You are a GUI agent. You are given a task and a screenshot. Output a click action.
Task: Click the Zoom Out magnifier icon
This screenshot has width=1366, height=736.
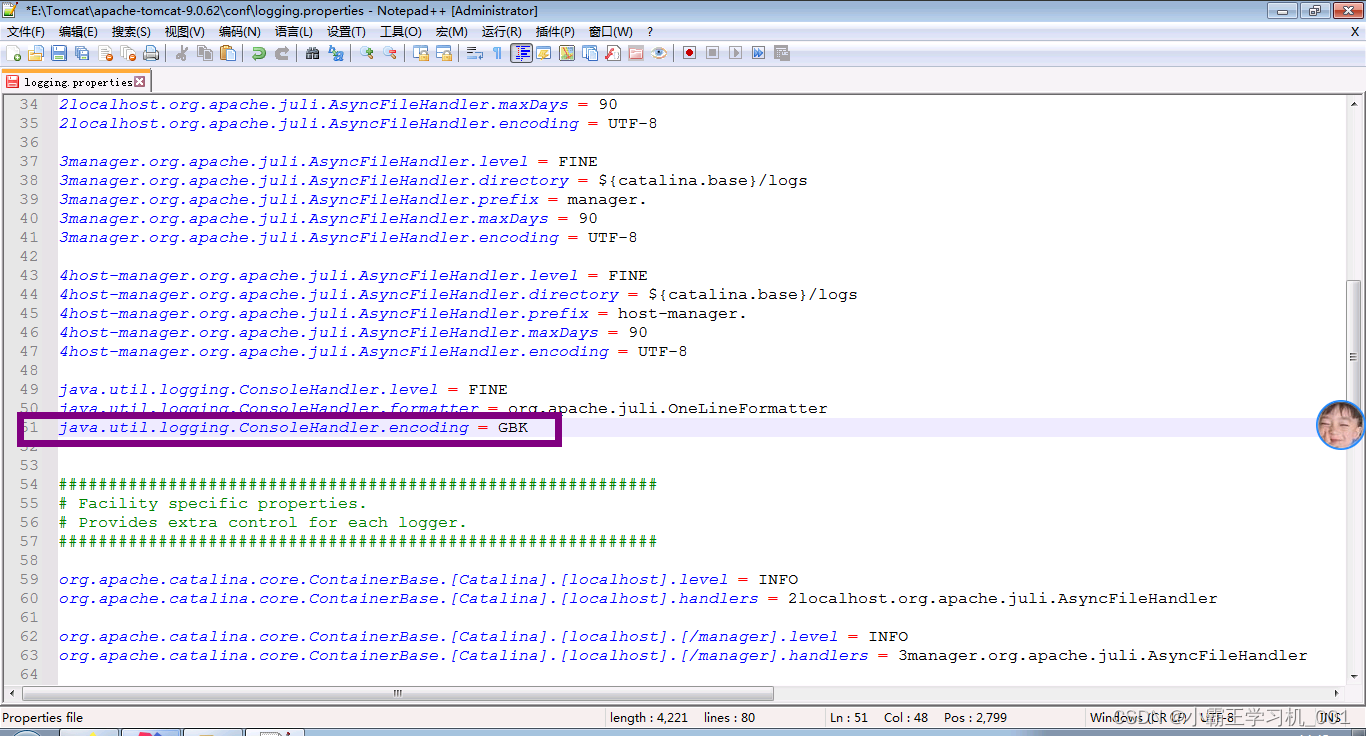click(x=390, y=53)
